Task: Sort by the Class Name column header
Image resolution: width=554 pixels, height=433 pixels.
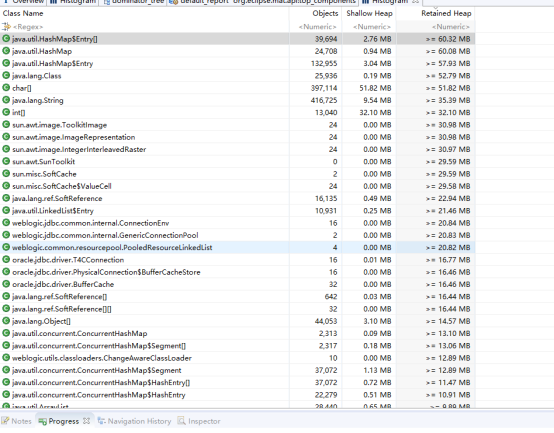Action: pyautogui.click(x=145, y=13)
